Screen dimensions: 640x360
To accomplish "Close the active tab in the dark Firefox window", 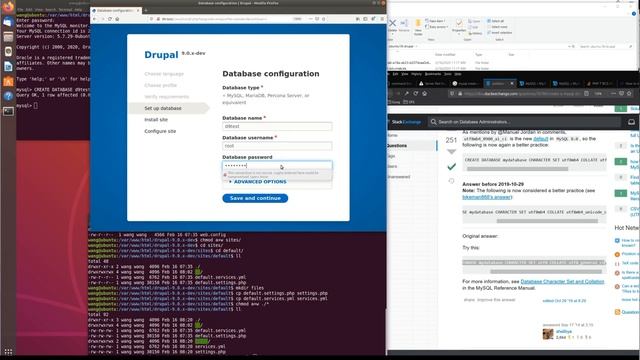I will [512, 83].
